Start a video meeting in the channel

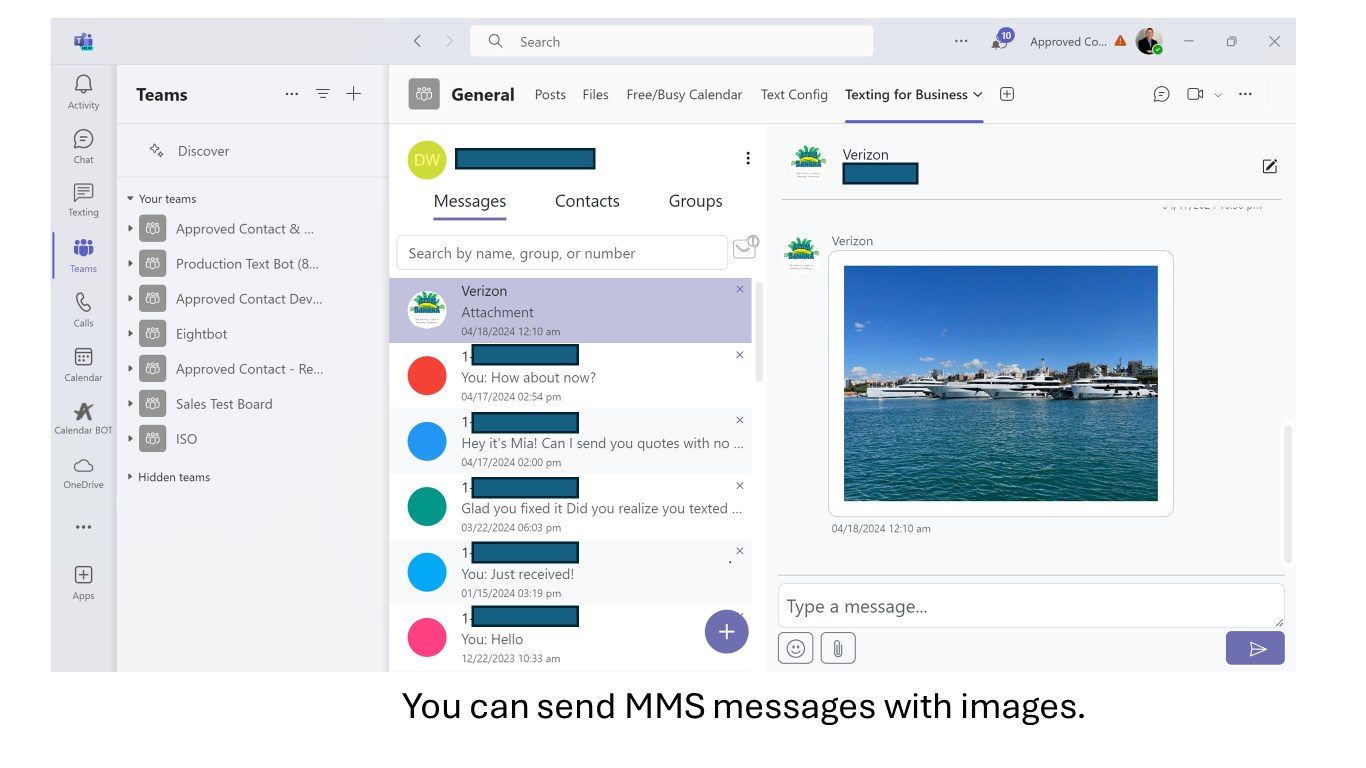click(x=1195, y=94)
